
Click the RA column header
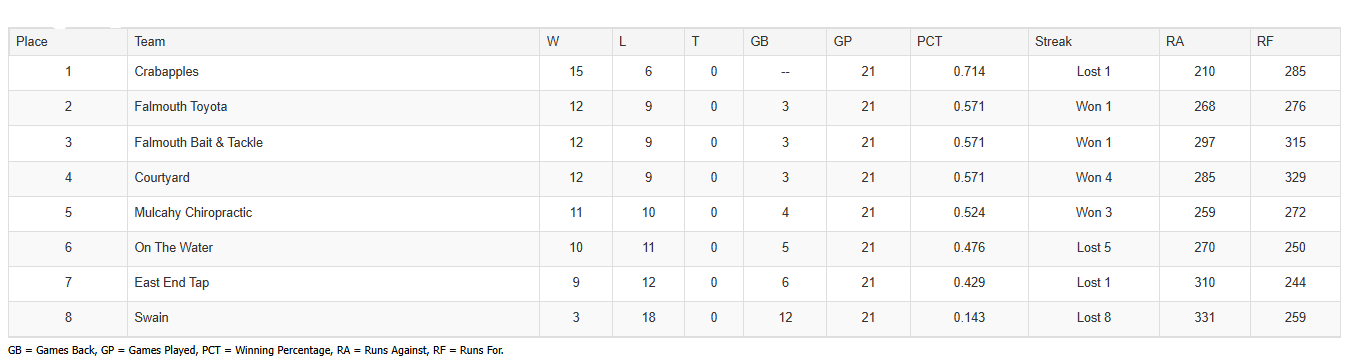pyautogui.click(x=1175, y=42)
